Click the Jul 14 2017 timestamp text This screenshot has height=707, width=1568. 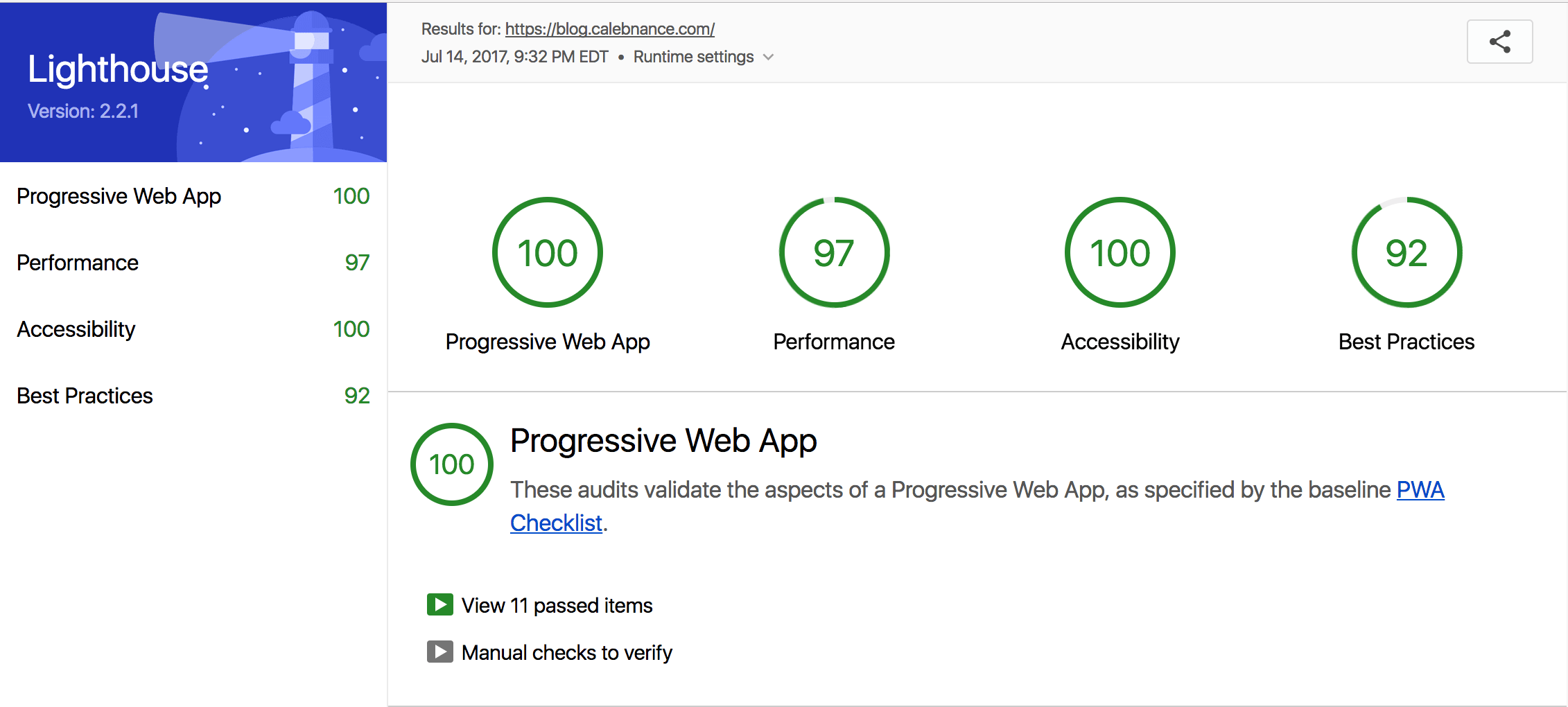pyautogui.click(x=516, y=56)
